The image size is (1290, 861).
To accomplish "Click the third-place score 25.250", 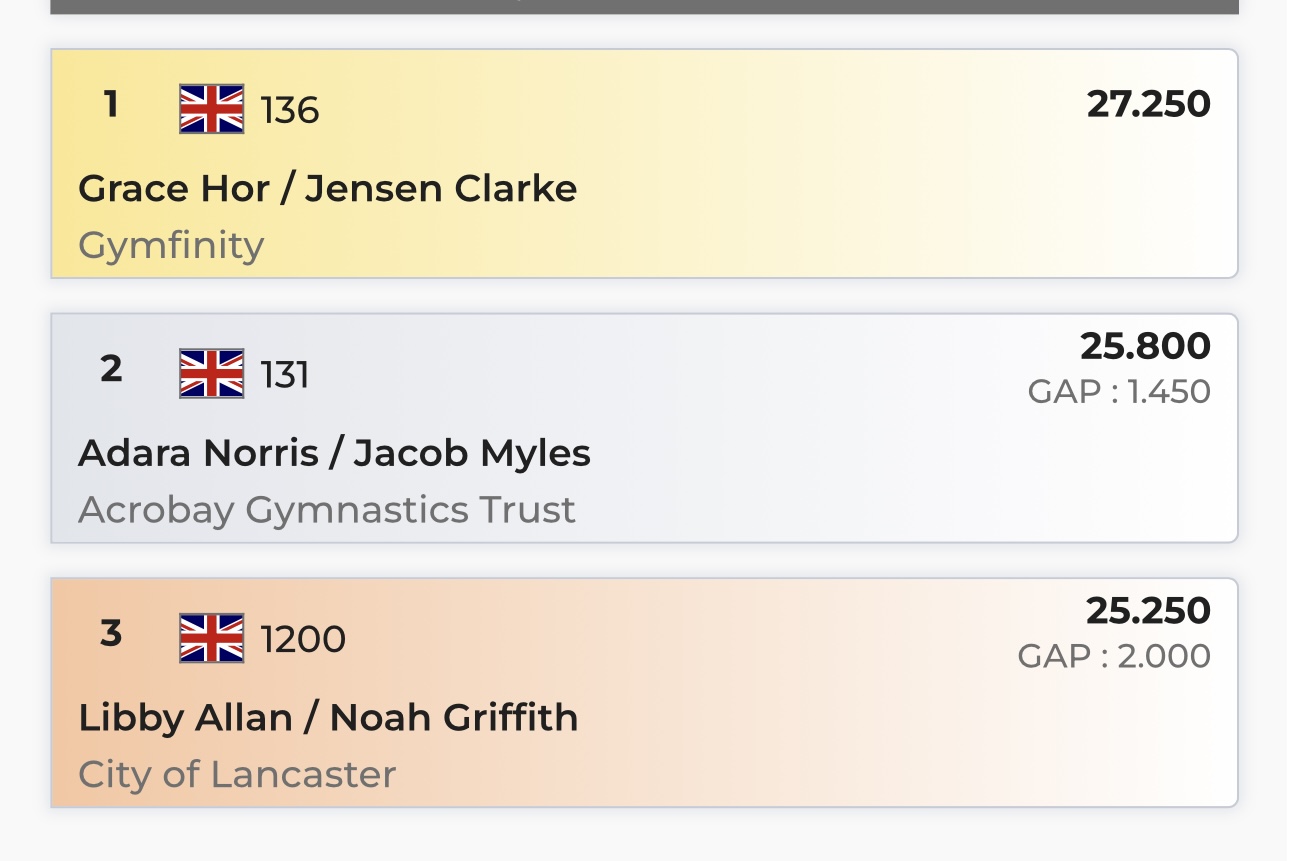I will (x=1148, y=611).
